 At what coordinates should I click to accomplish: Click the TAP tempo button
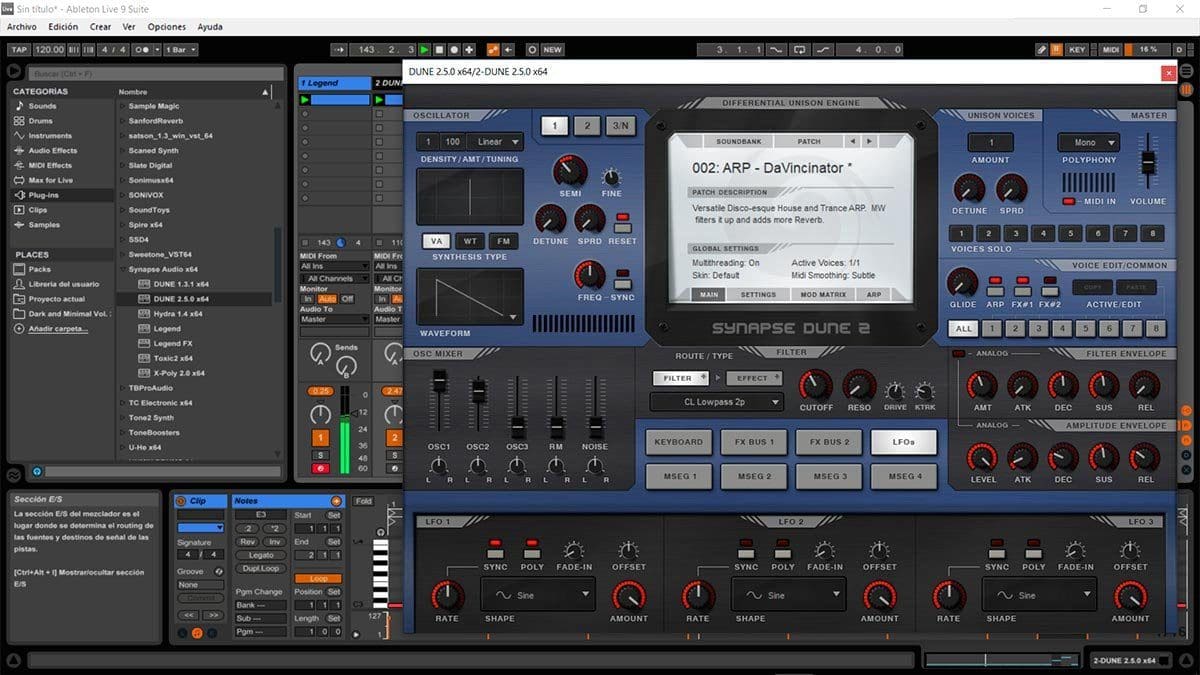18,49
